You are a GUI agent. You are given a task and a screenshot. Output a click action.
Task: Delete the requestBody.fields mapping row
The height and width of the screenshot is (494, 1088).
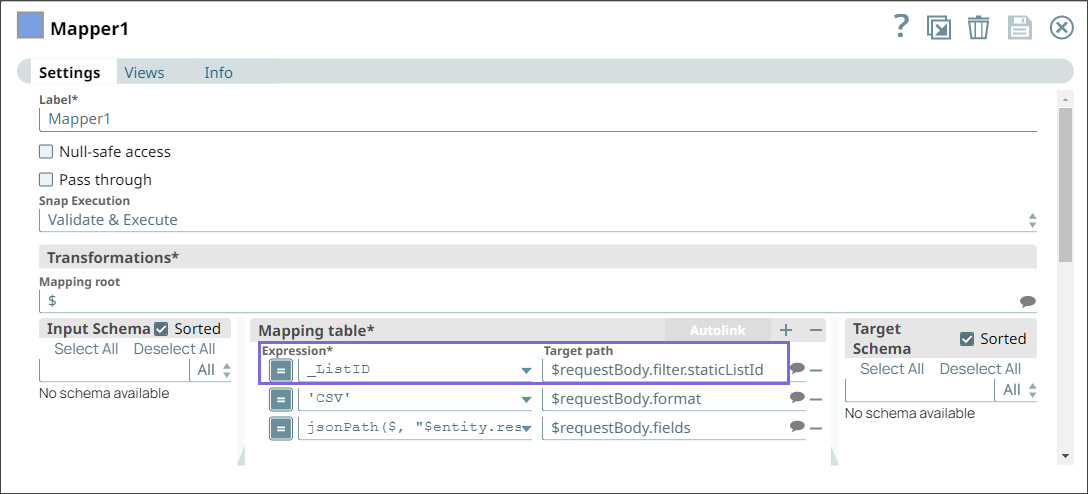pyautogui.click(x=816, y=428)
